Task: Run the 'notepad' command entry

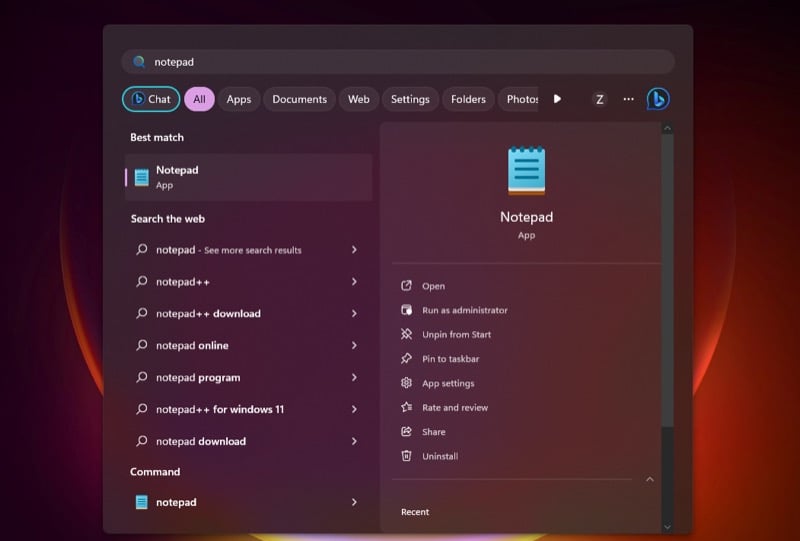Action: coord(249,502)
